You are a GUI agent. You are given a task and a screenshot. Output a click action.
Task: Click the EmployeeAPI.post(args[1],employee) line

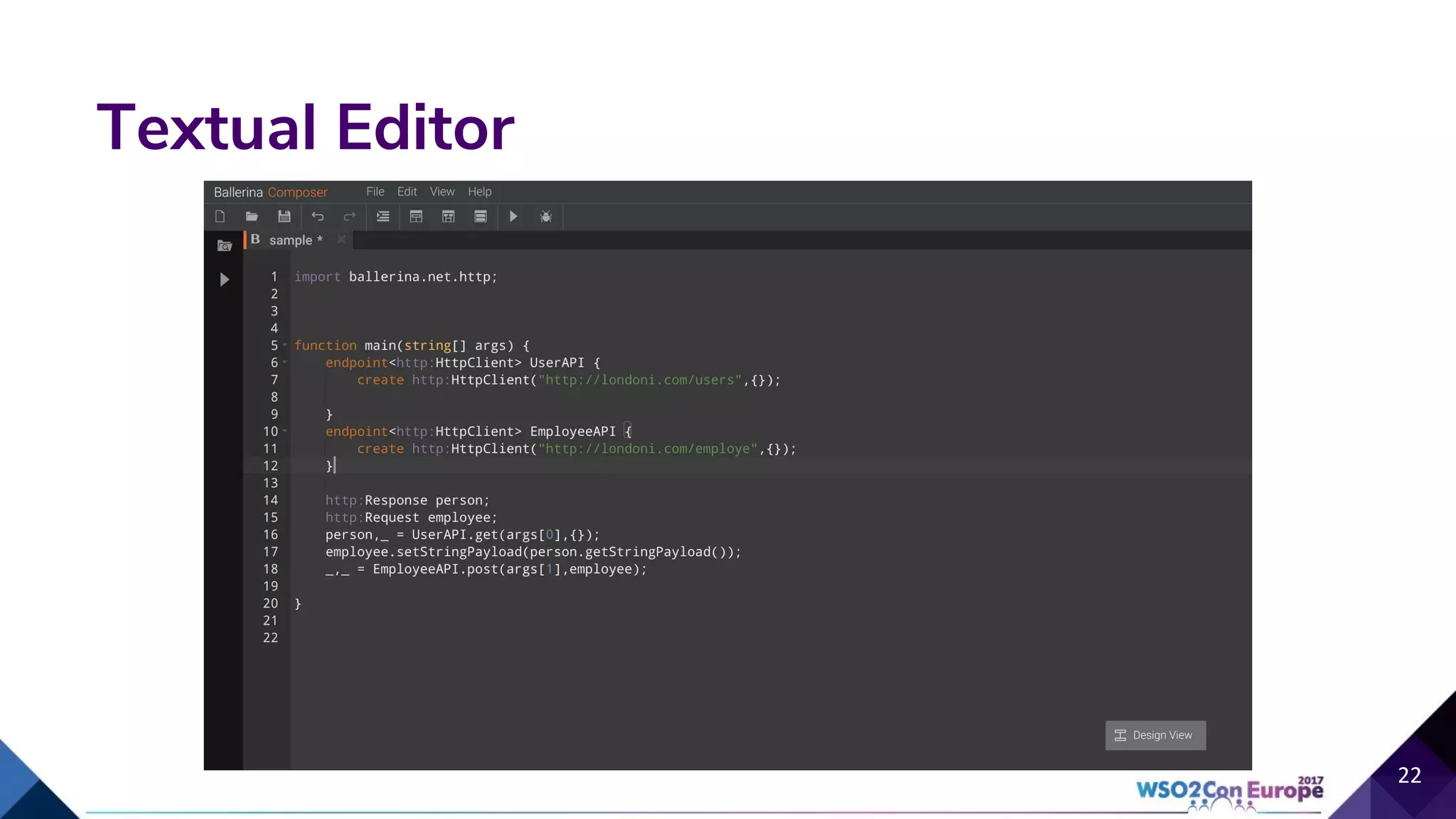pyautogui.click(x=486, y=569)
